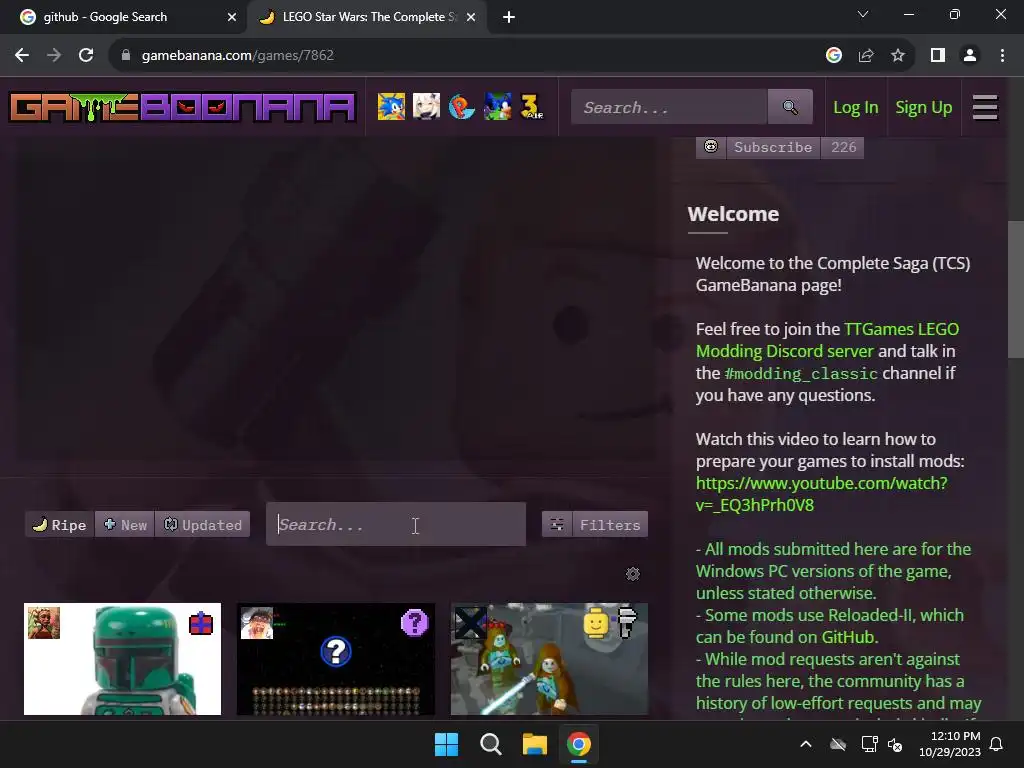1024x768 pixels.
Task: Select the Updated sort tab
Action: [x=202, y=524]
